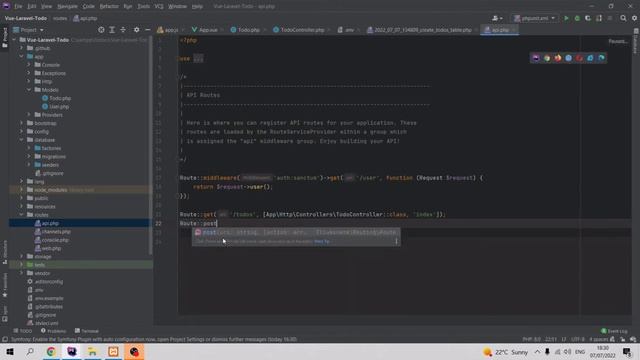Open the phpunit.xml run configuration dropdown
This screenshot has height=360, width=640.
pyautogui.click(x=535, y=18)
